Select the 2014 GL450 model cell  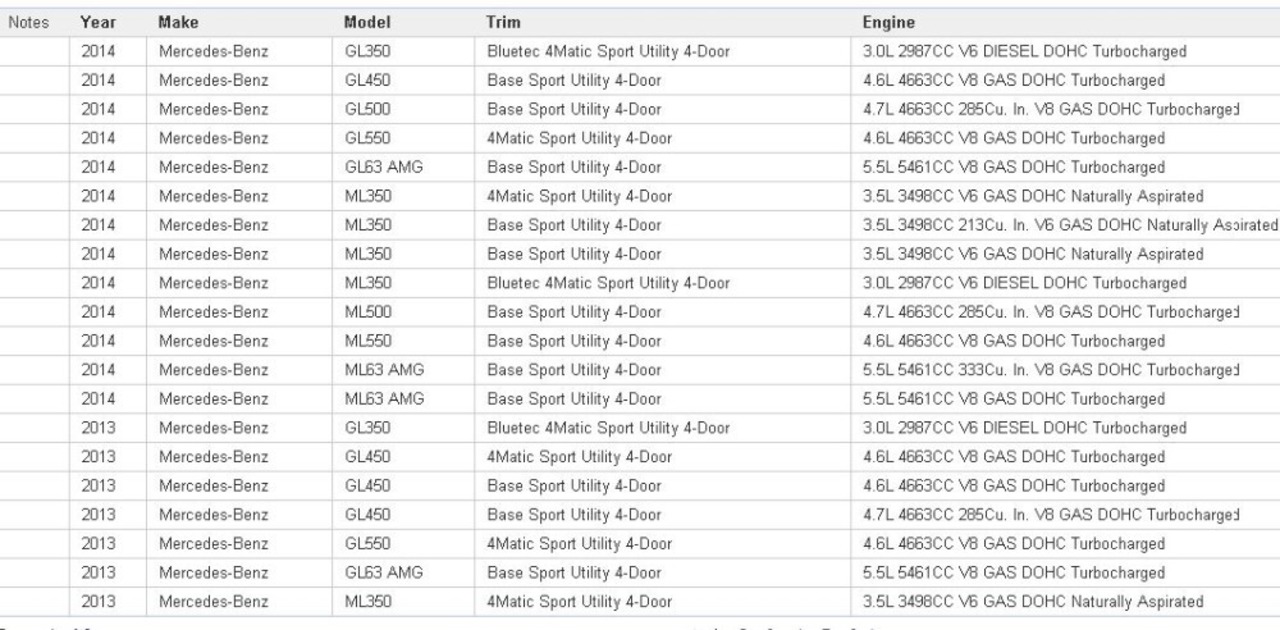366,80
